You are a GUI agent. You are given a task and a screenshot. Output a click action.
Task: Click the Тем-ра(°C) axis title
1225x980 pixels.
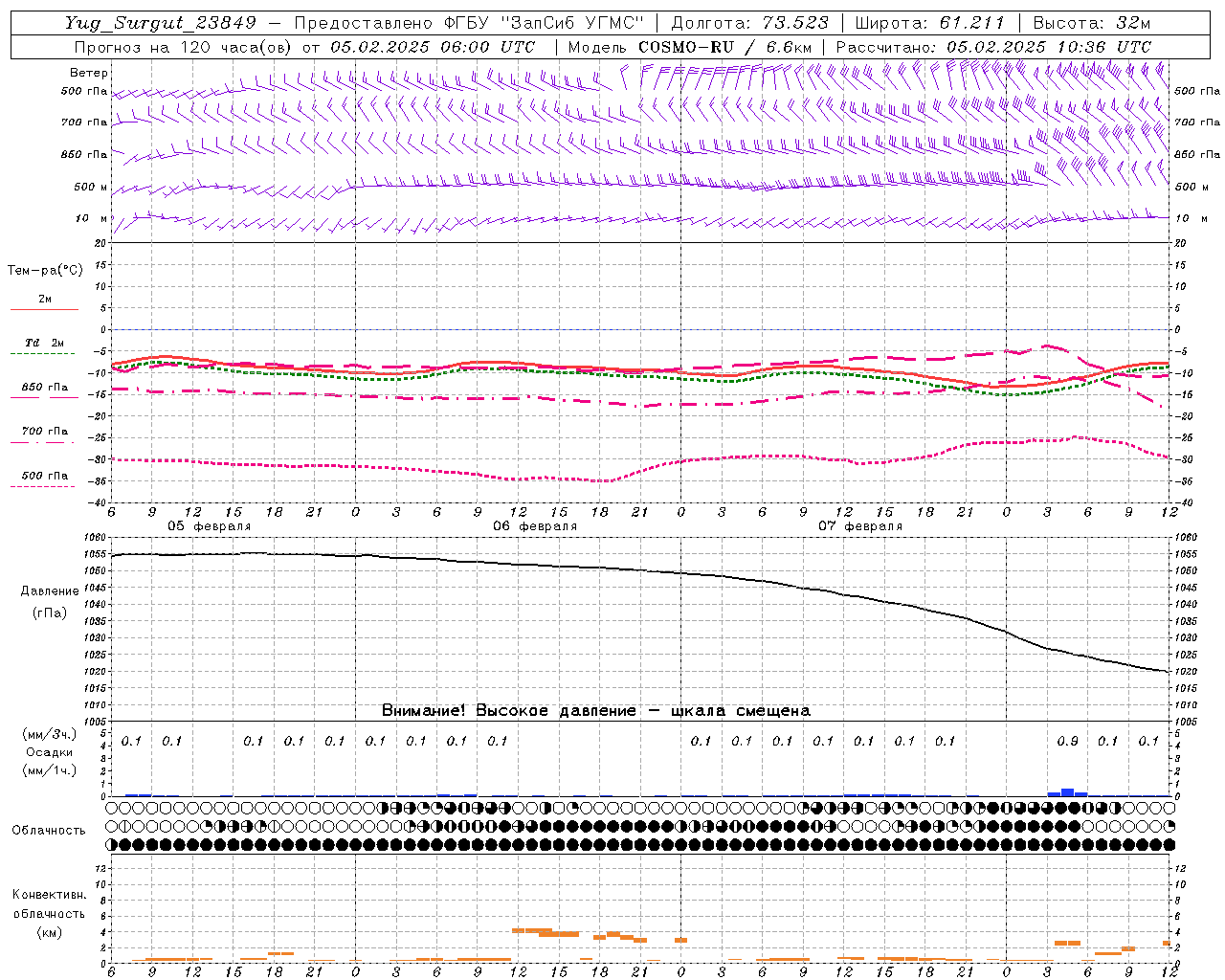(45, 271)
